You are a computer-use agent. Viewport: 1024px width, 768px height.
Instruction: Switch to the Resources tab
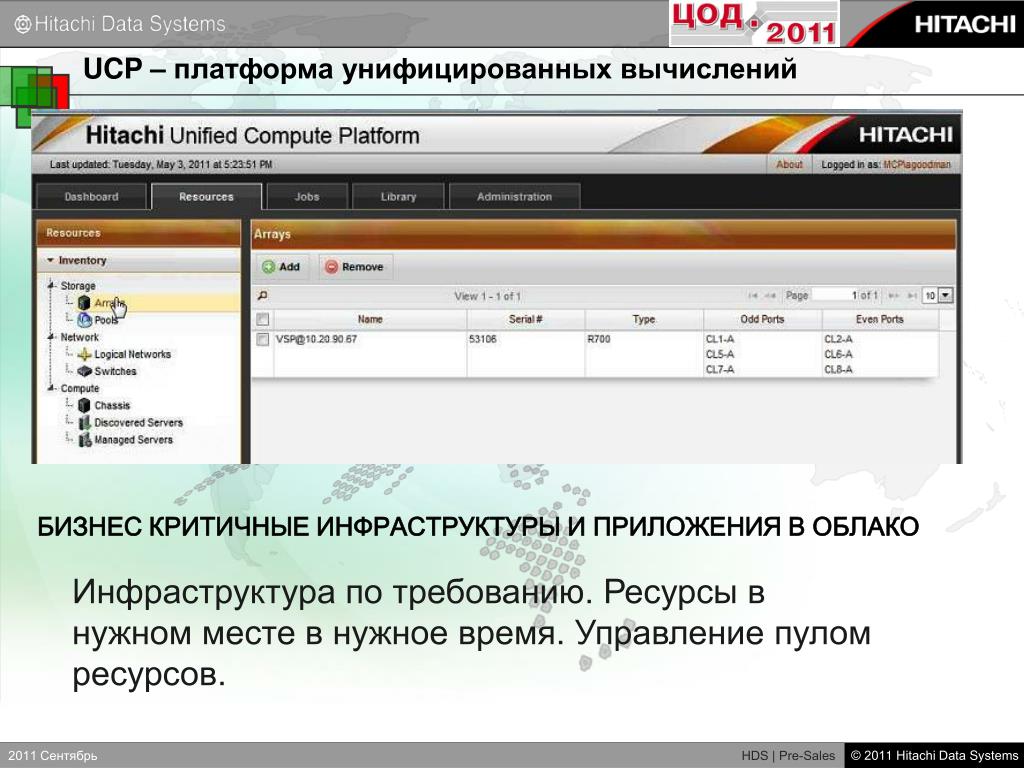pos(206,197)
